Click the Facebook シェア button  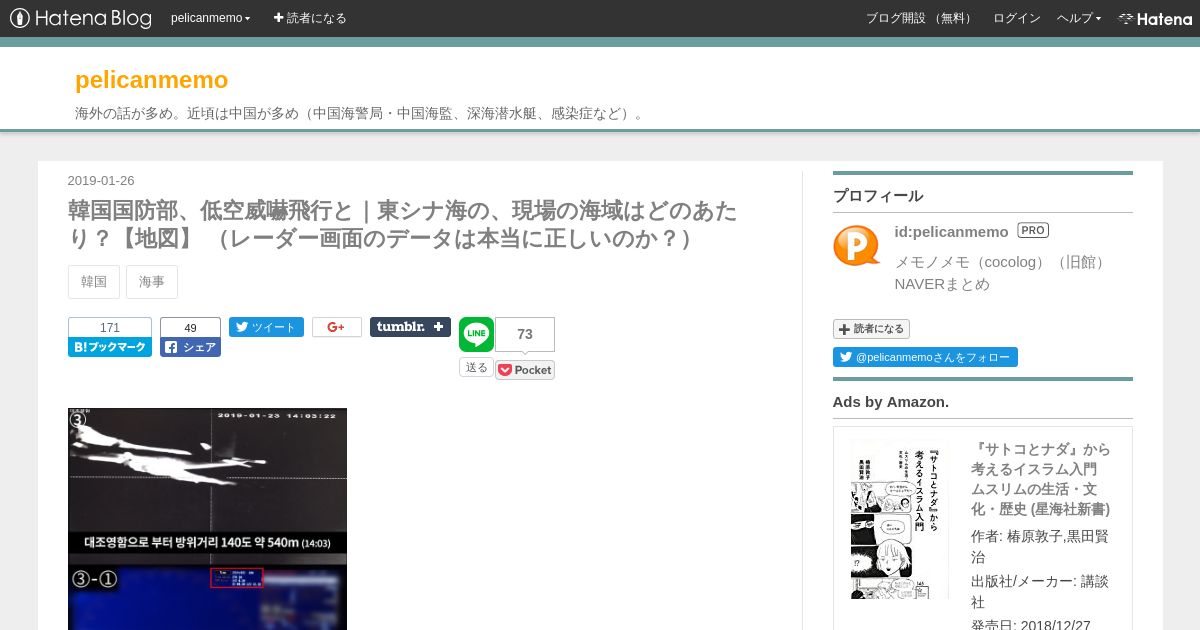tap(190, 347)
